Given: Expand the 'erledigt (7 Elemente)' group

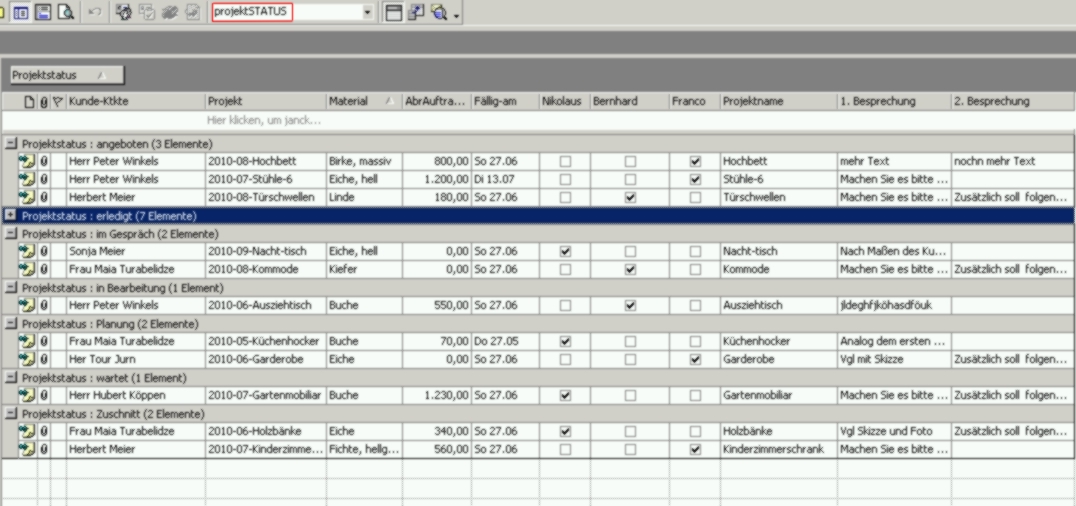Looking at the screenshot, I should pos(10,215).
